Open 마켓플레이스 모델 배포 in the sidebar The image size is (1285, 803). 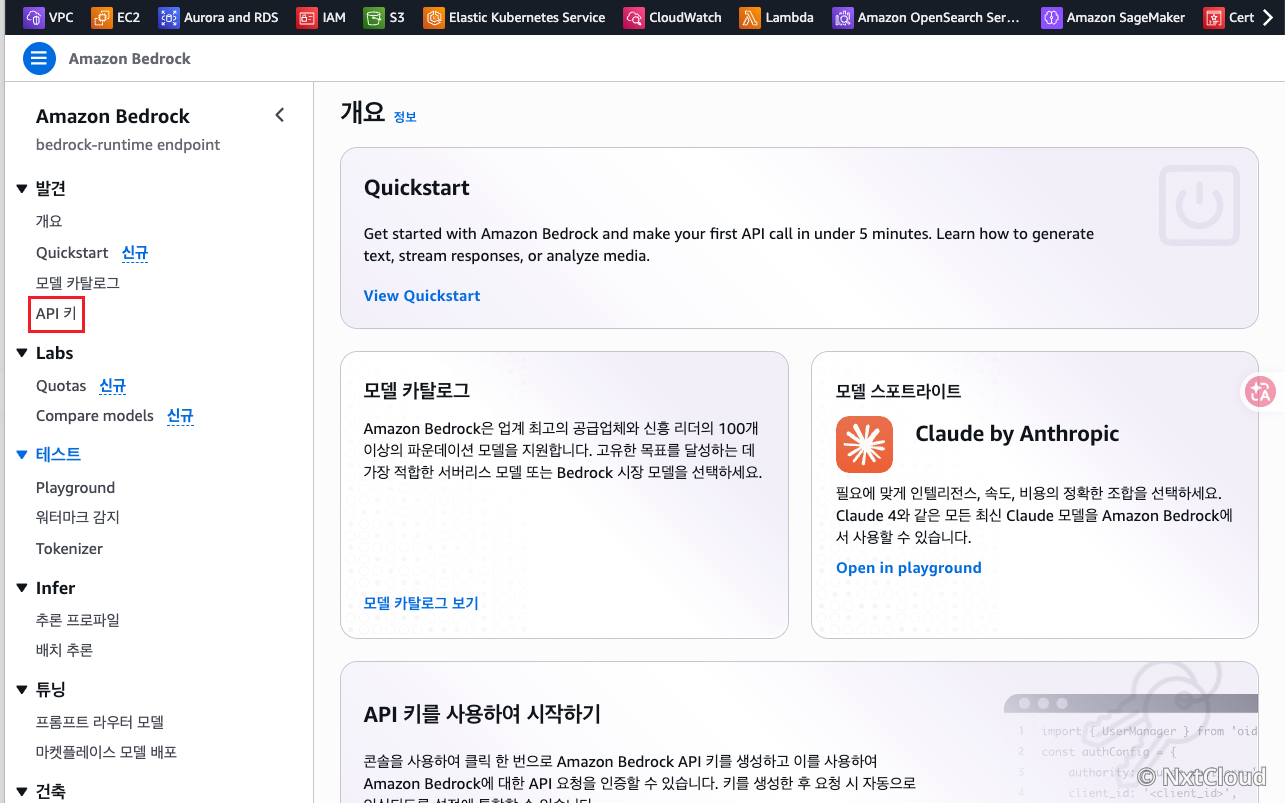pos(107,752)
